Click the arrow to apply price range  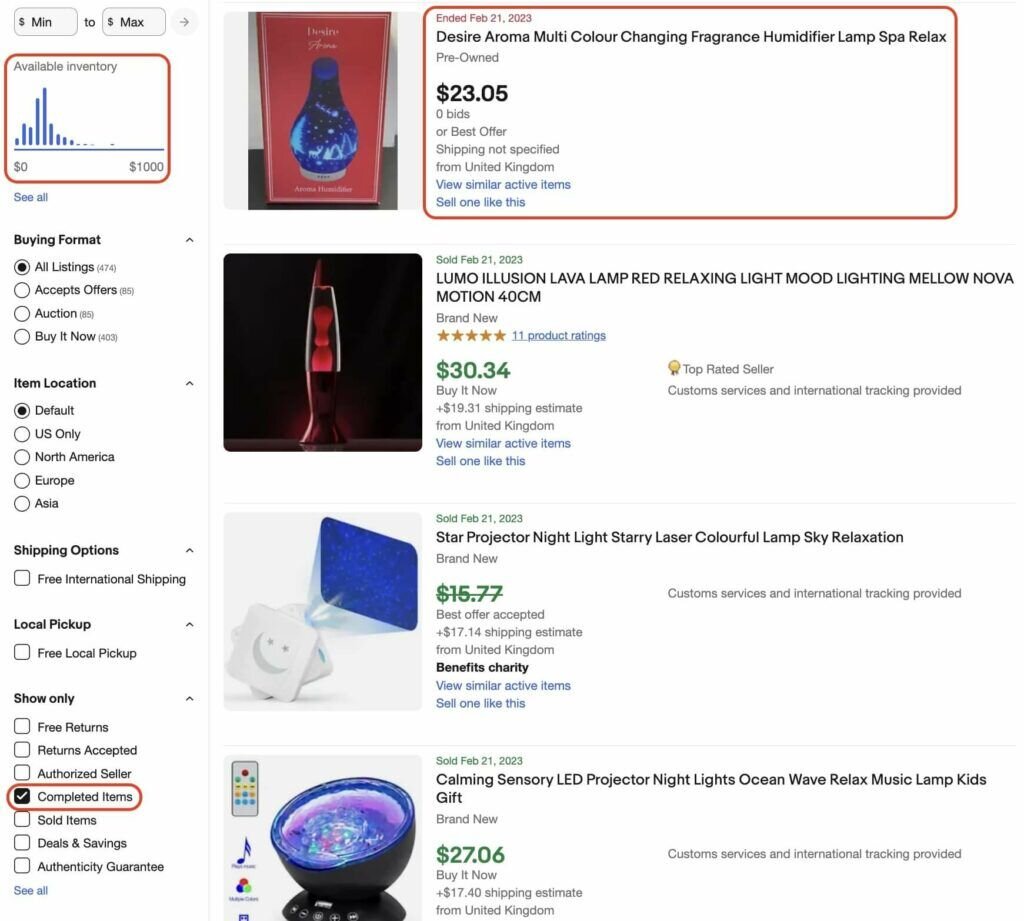click(185, 21)
